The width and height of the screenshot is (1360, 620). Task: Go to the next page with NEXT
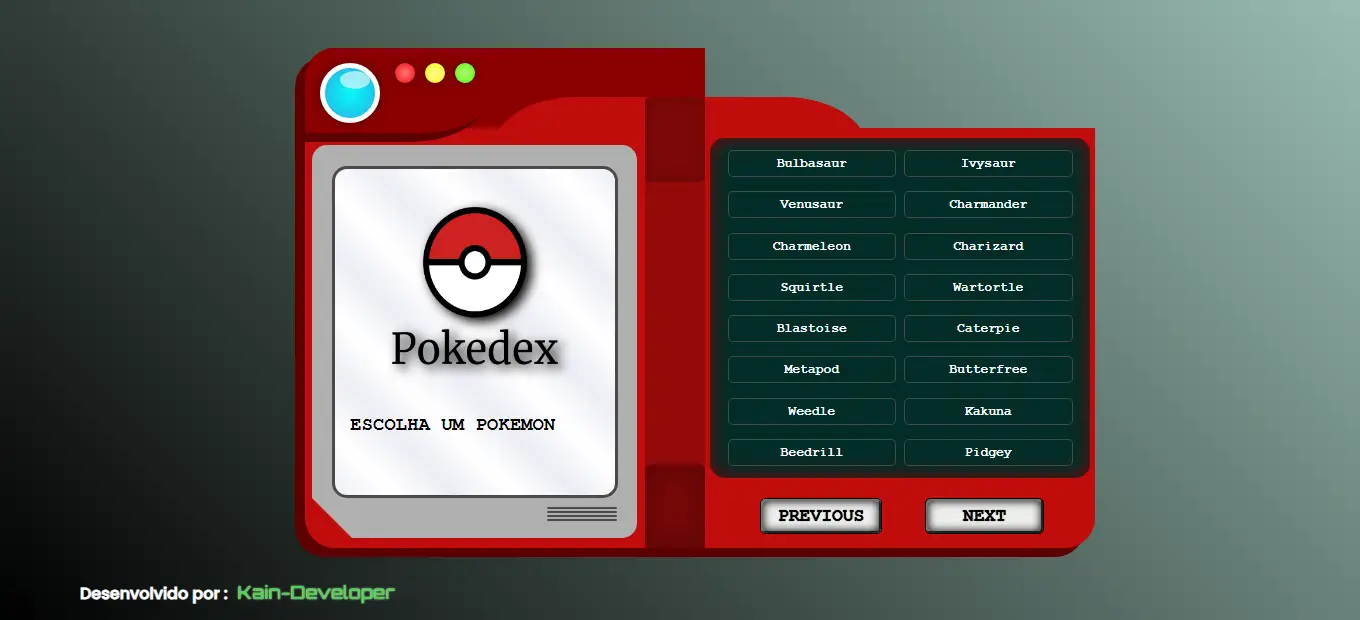click(x=983, y=515)
